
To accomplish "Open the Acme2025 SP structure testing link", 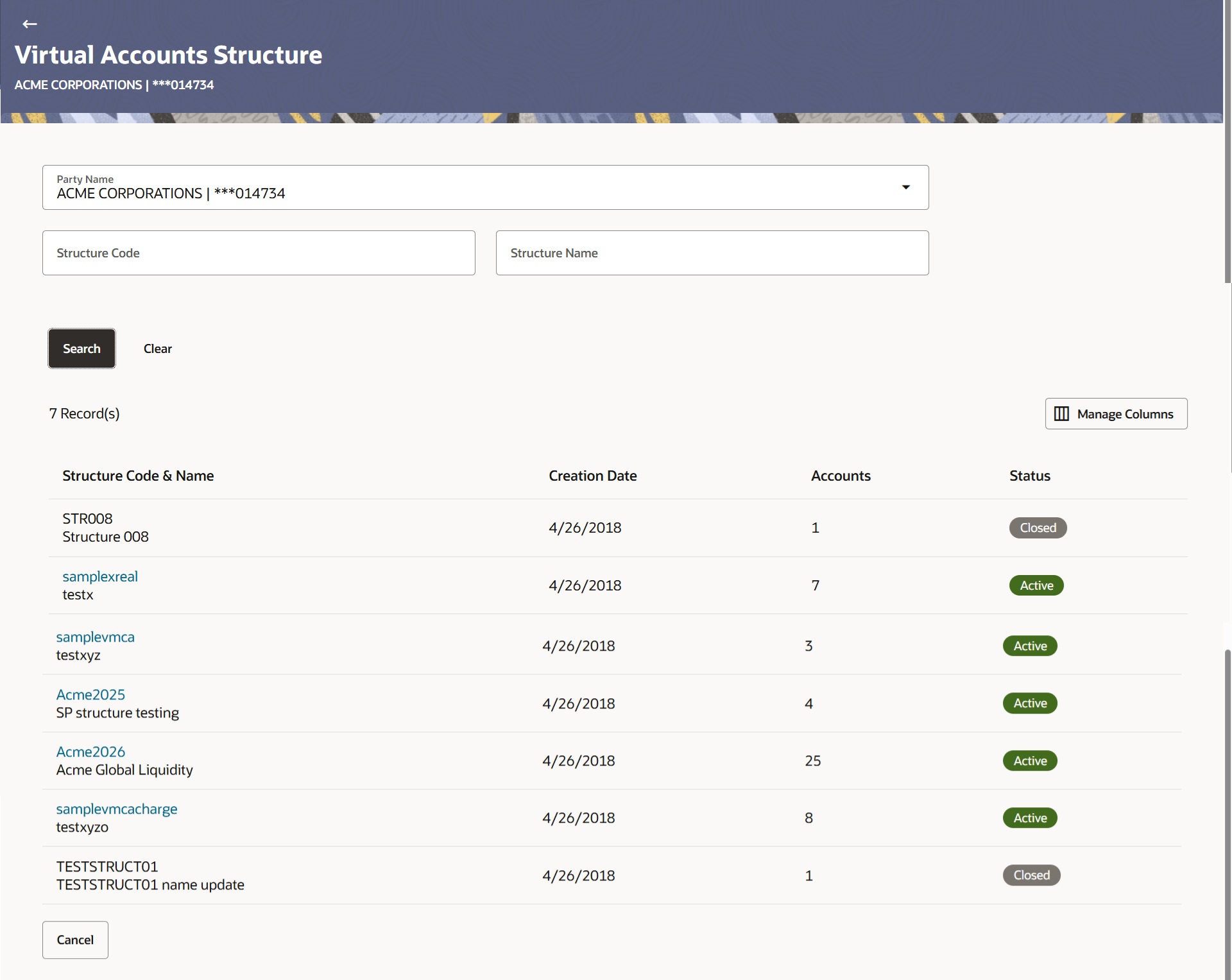I will [x=90, y=694].
